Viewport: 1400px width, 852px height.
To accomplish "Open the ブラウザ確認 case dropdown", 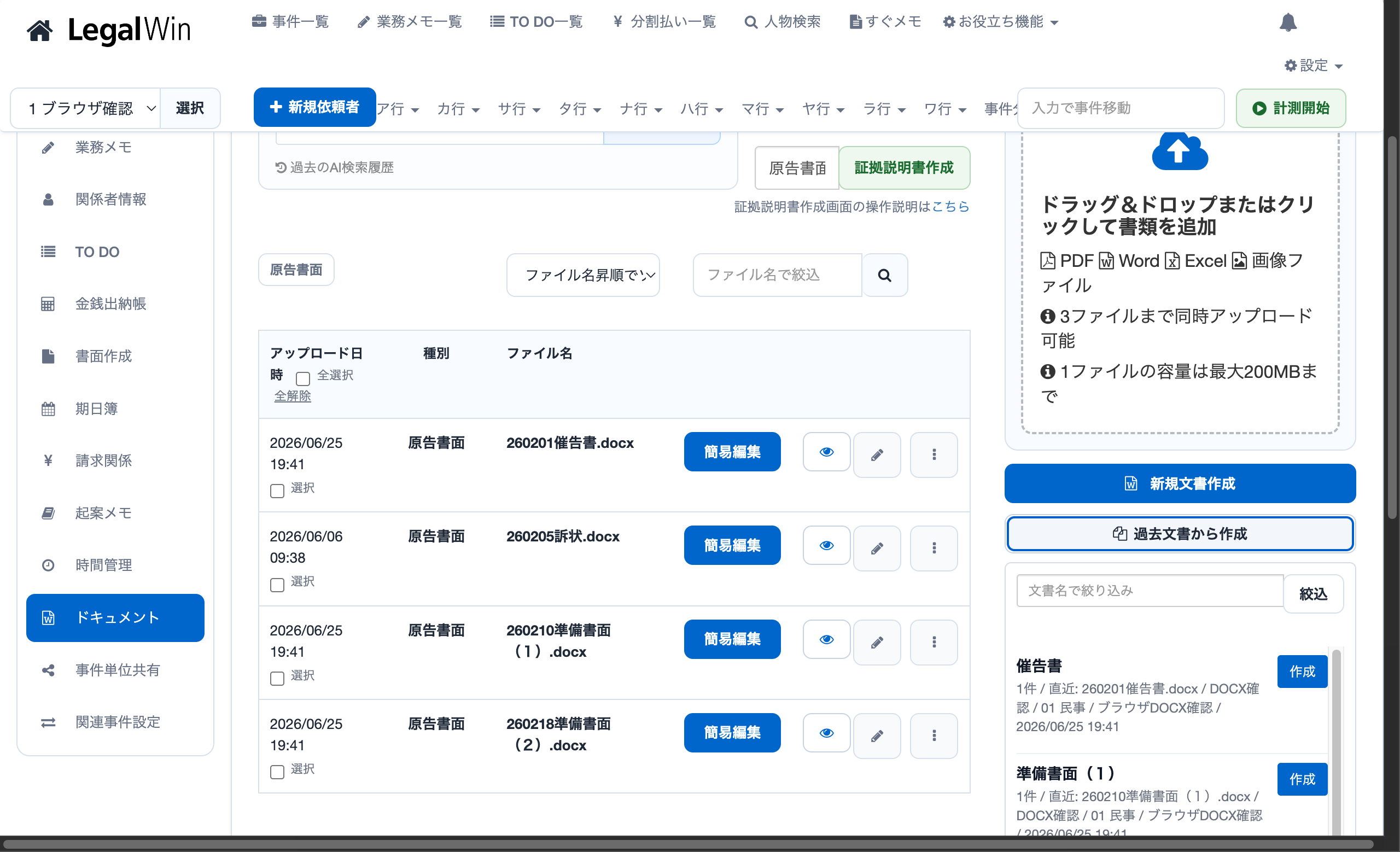I will [x=86, y=108].
